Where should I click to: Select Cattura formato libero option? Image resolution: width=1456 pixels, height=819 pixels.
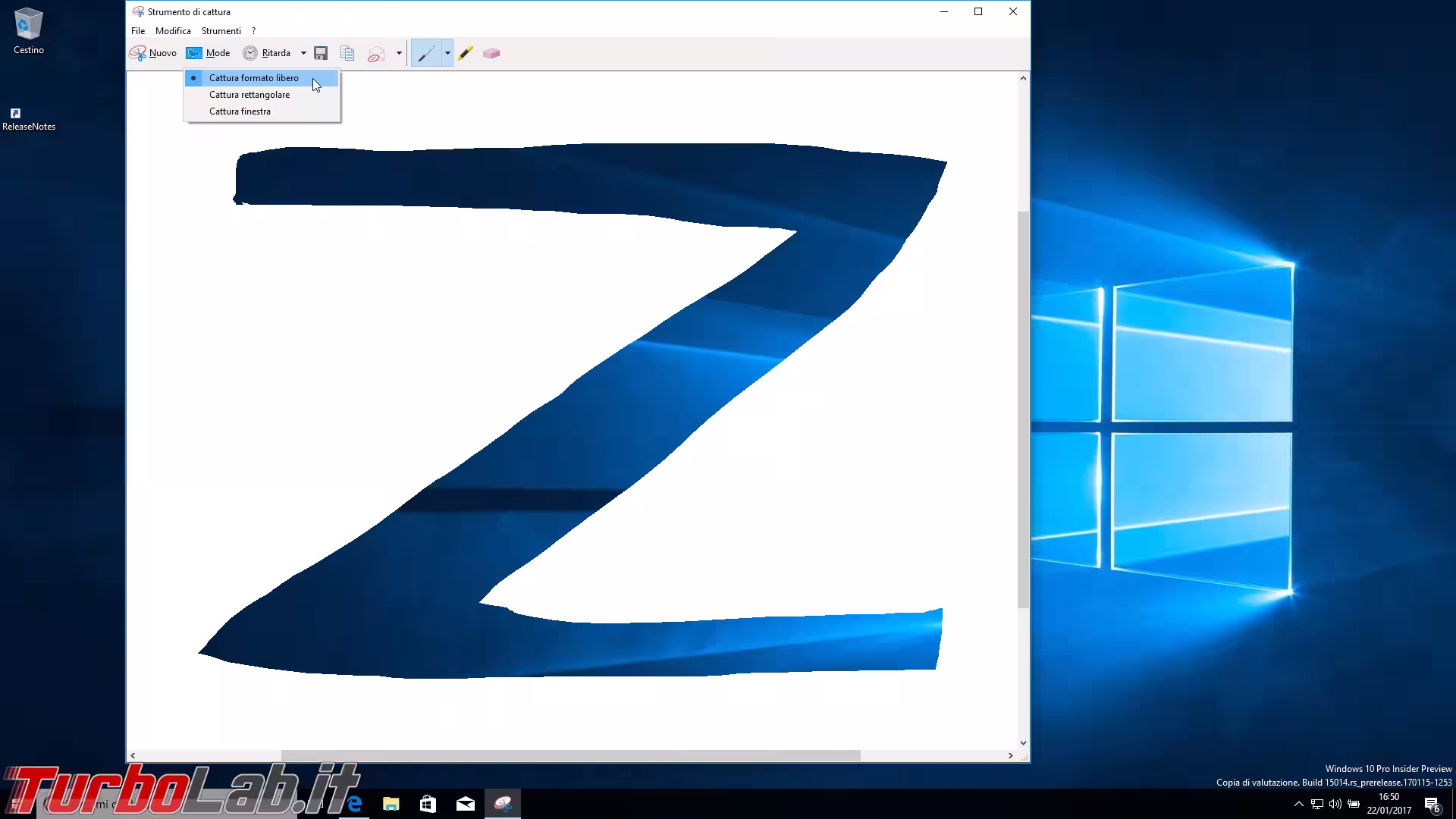click(x=253, y=78)
